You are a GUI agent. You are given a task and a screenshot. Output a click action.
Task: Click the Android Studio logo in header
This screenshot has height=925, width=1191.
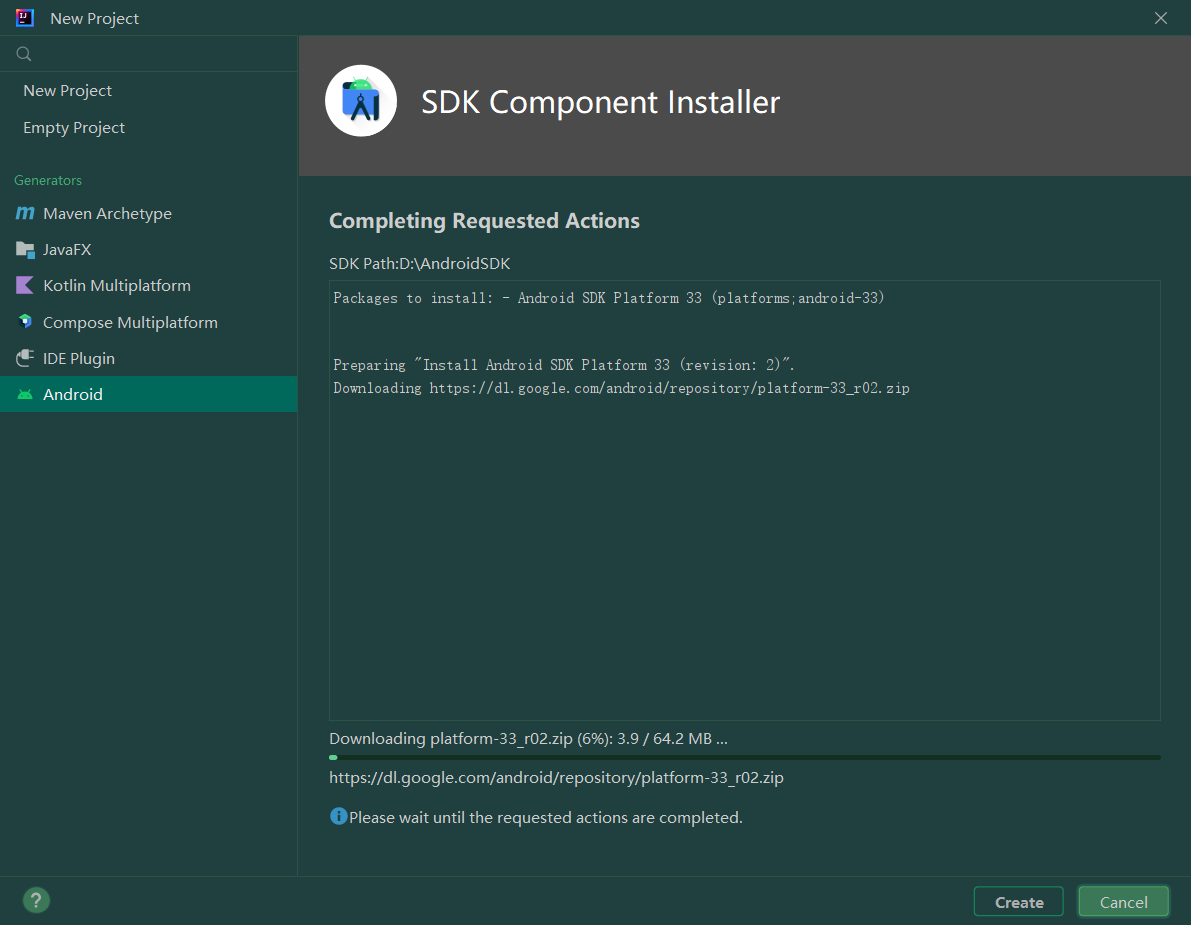click(361, 101)
